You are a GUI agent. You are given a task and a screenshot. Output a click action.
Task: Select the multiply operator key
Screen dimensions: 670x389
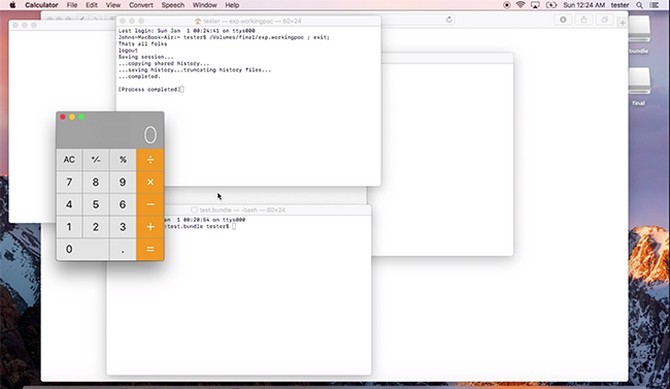pyautogui.click(x=150, y=182)
